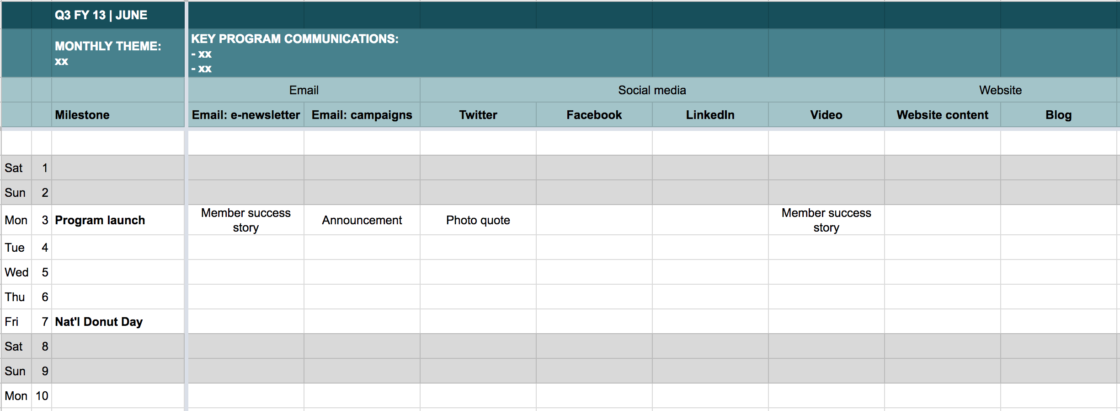1120x411 pixels.
Task: Select the 'Wed' day cell
Action: coord(16,272)
